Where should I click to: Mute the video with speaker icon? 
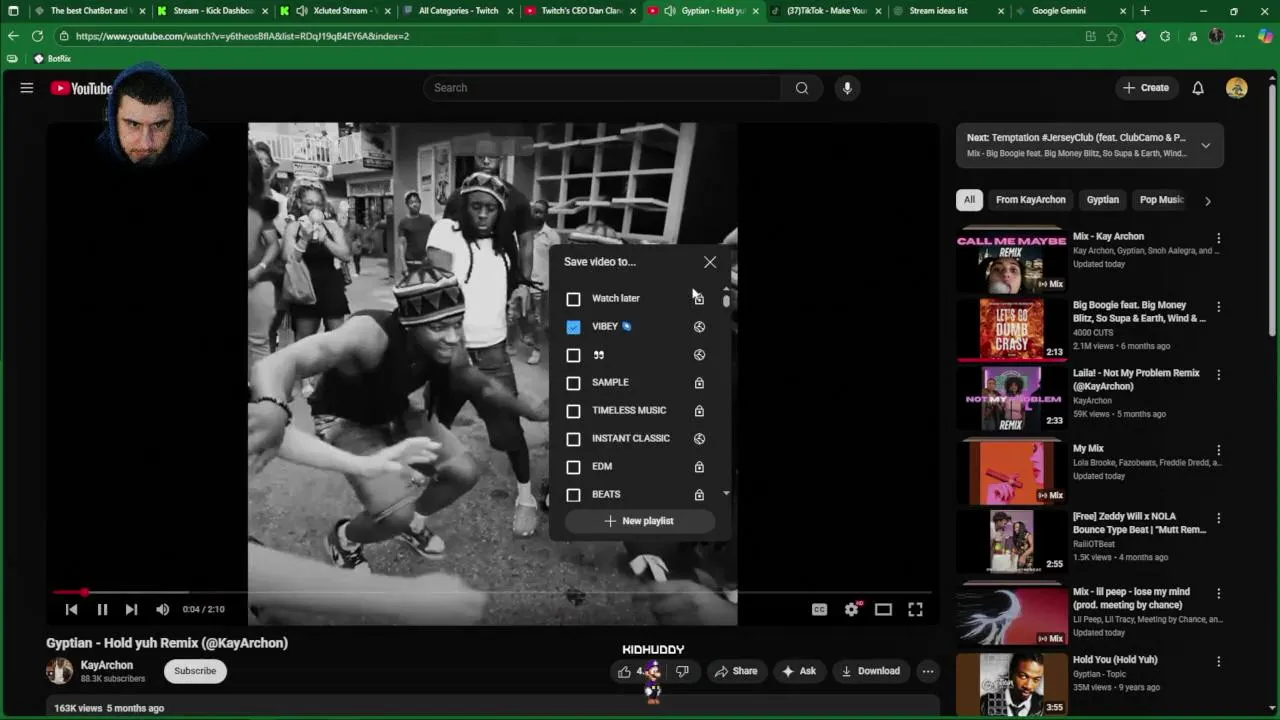(162, 609)
